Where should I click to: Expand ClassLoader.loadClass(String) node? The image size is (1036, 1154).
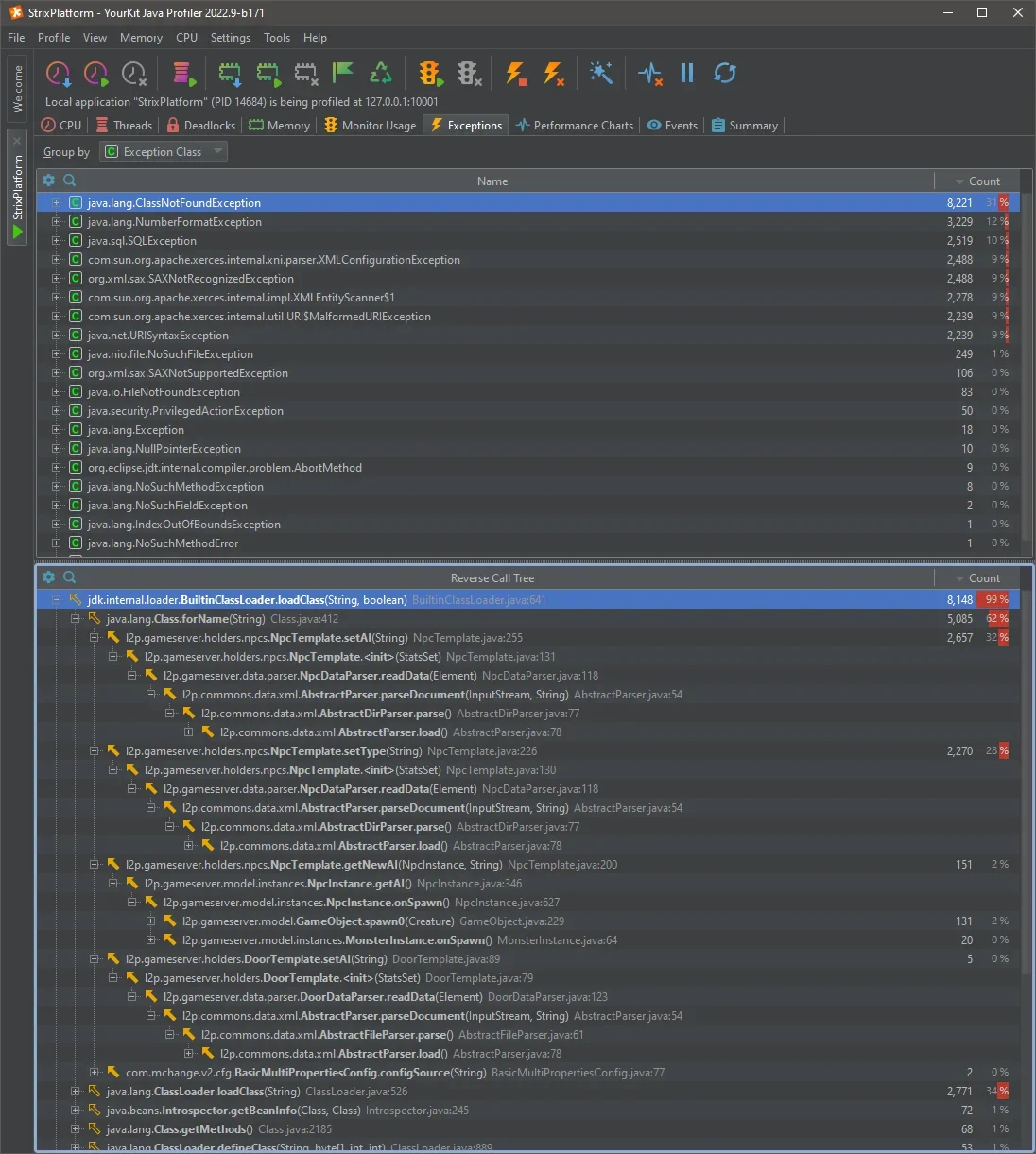point(76,1092)
